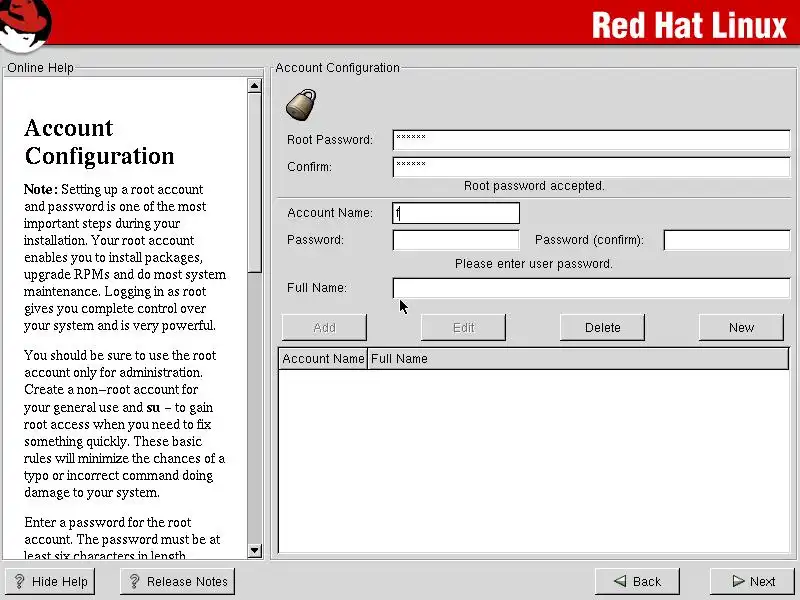Click the Hide Help button
The width and height of the screenshot is (800, 600).
pyautogui.click(x=50, y=582)
